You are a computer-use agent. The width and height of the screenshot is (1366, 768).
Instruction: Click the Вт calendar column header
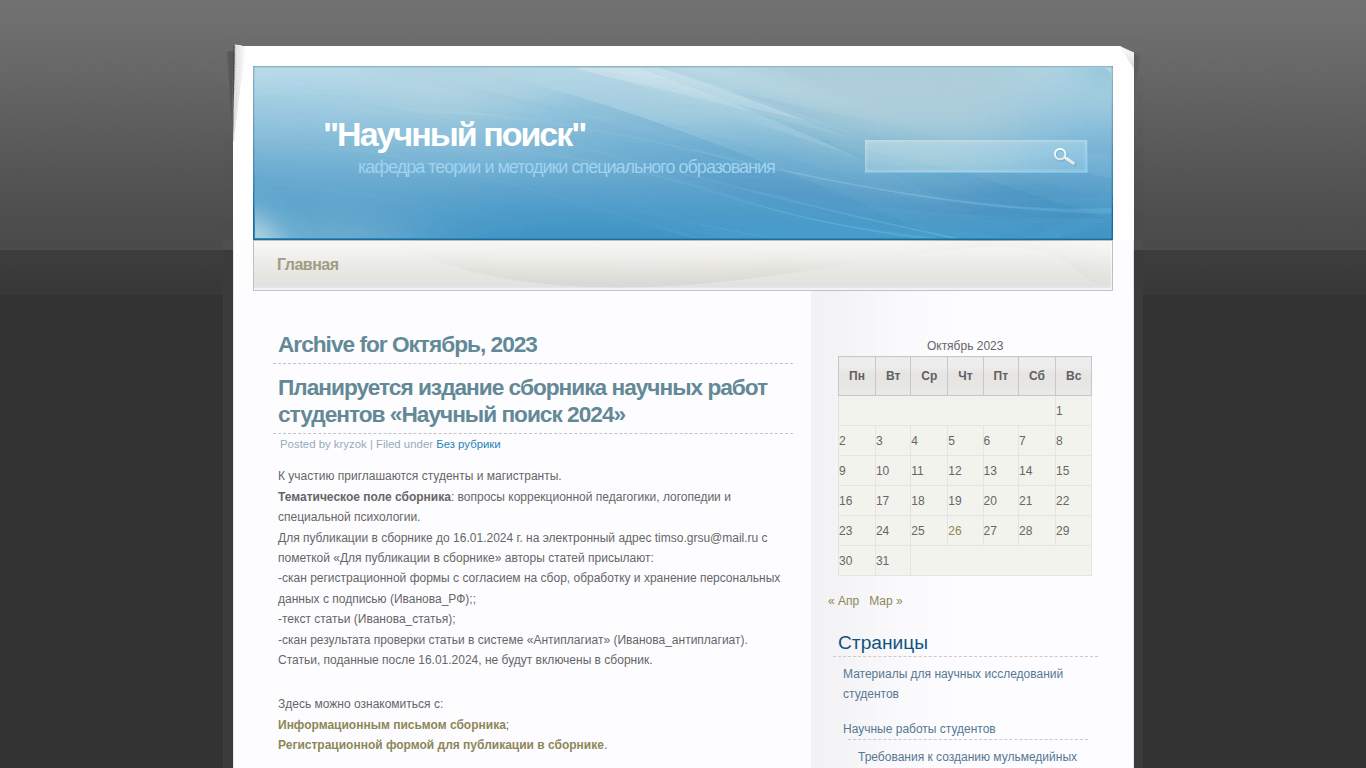point(893,376)
